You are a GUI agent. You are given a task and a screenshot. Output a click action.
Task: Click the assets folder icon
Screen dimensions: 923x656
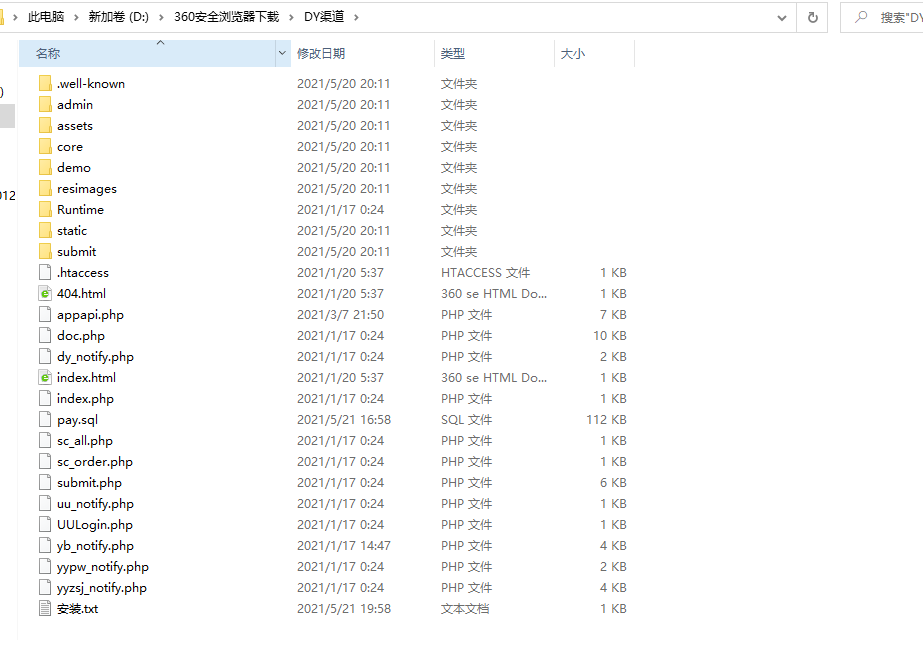pos(45,125)
